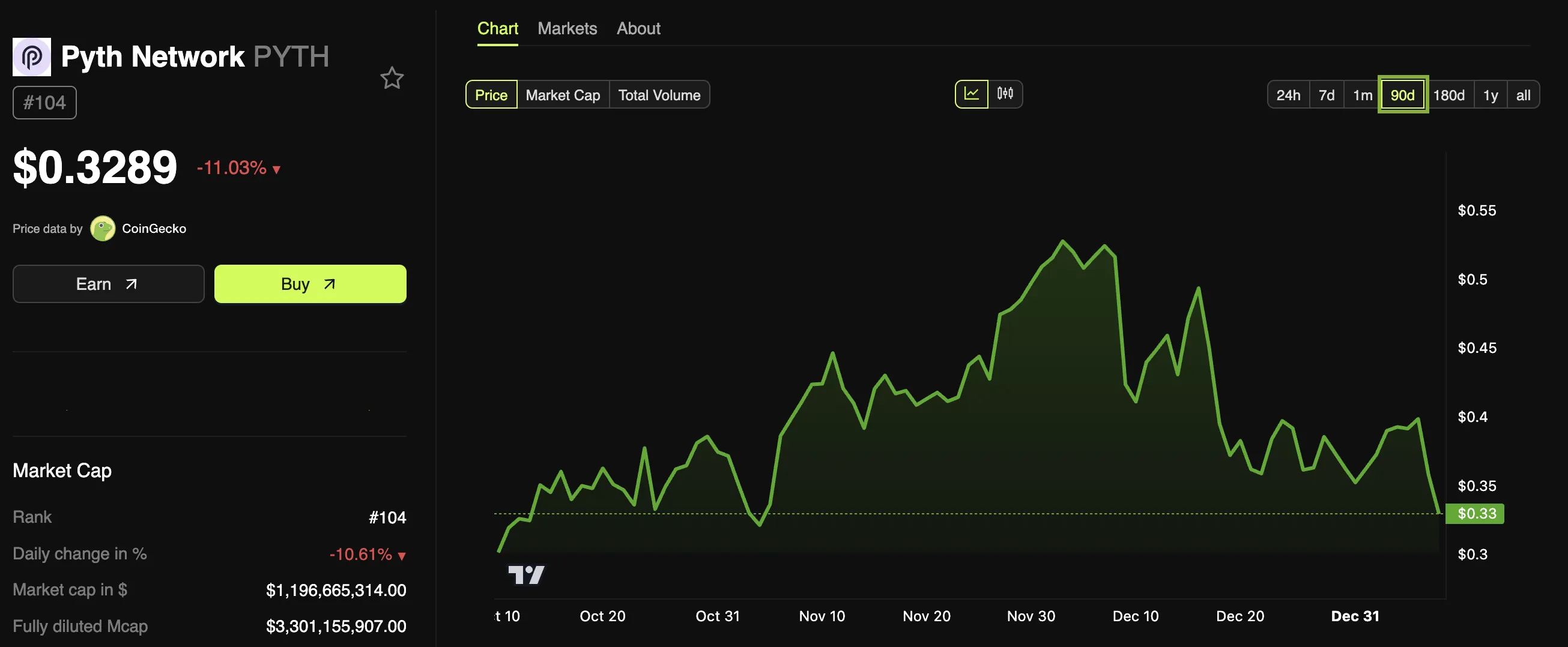Screen dimensions: 1568x647
Task: Open the About tab
Action: click(638, 29)
